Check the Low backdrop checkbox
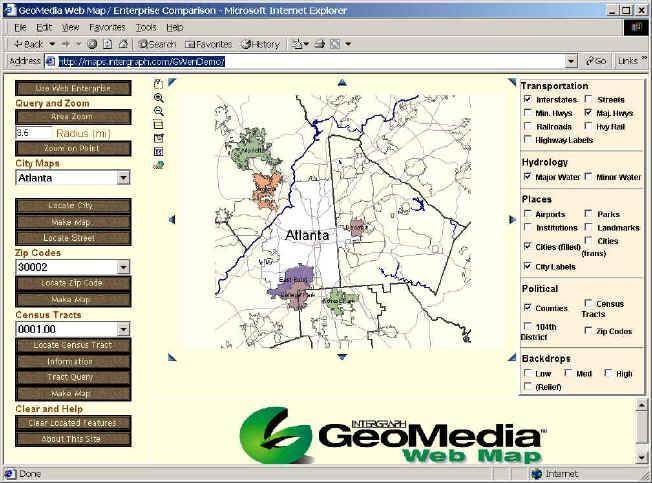Image resolution: width=652 pixels, height=483 pixels. coord(528,373)
